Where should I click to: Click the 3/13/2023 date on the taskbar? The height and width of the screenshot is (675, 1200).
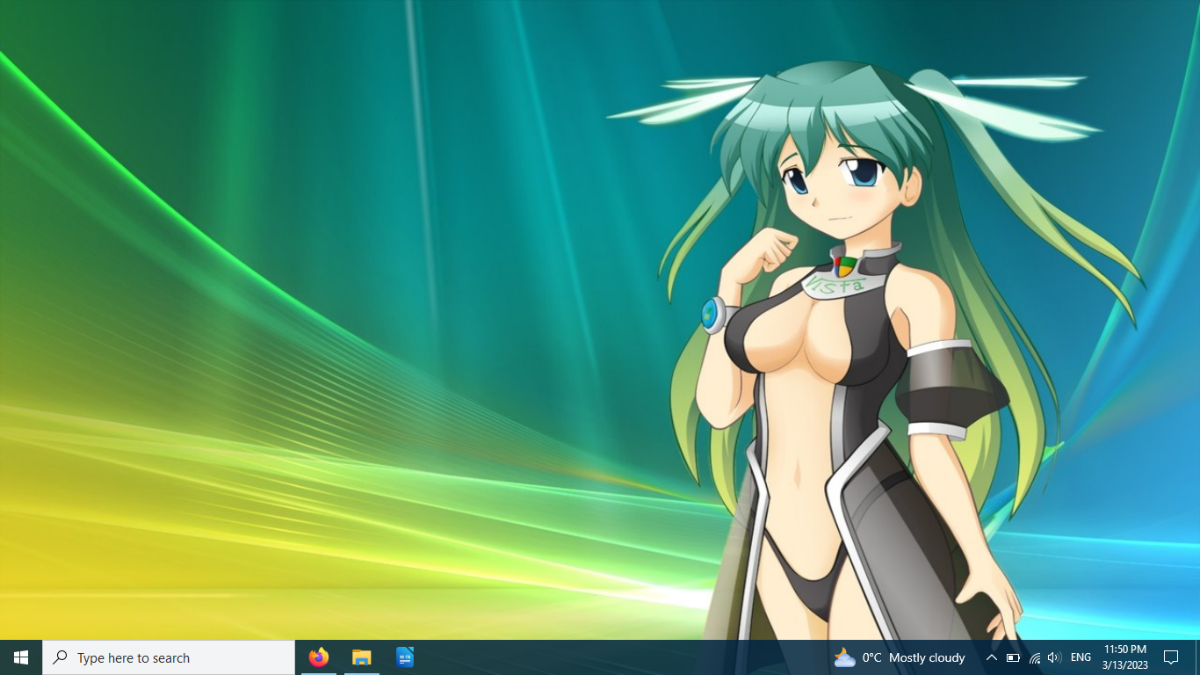coord(1125,665)
